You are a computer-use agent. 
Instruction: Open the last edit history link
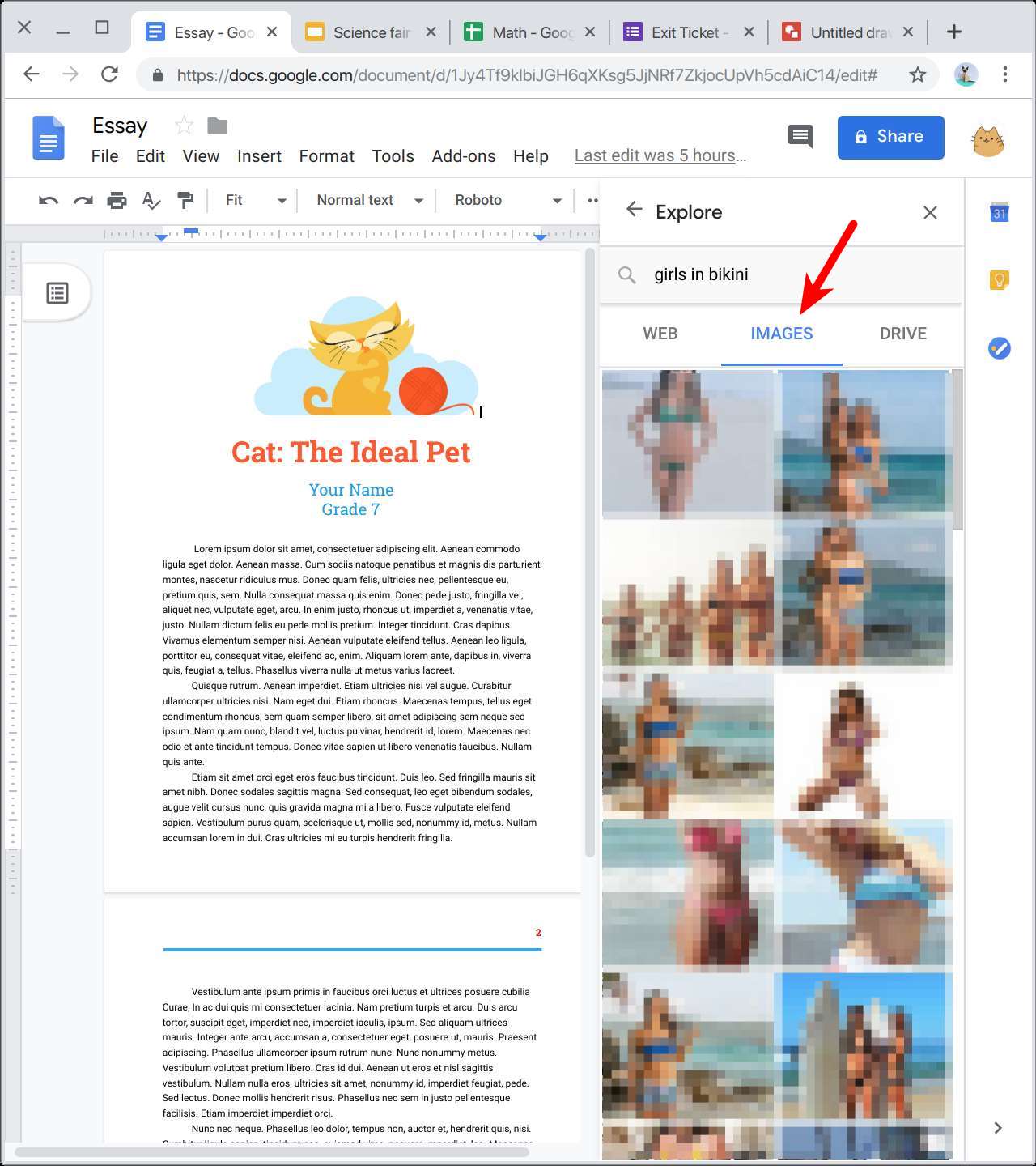click(x=660, y=155)
